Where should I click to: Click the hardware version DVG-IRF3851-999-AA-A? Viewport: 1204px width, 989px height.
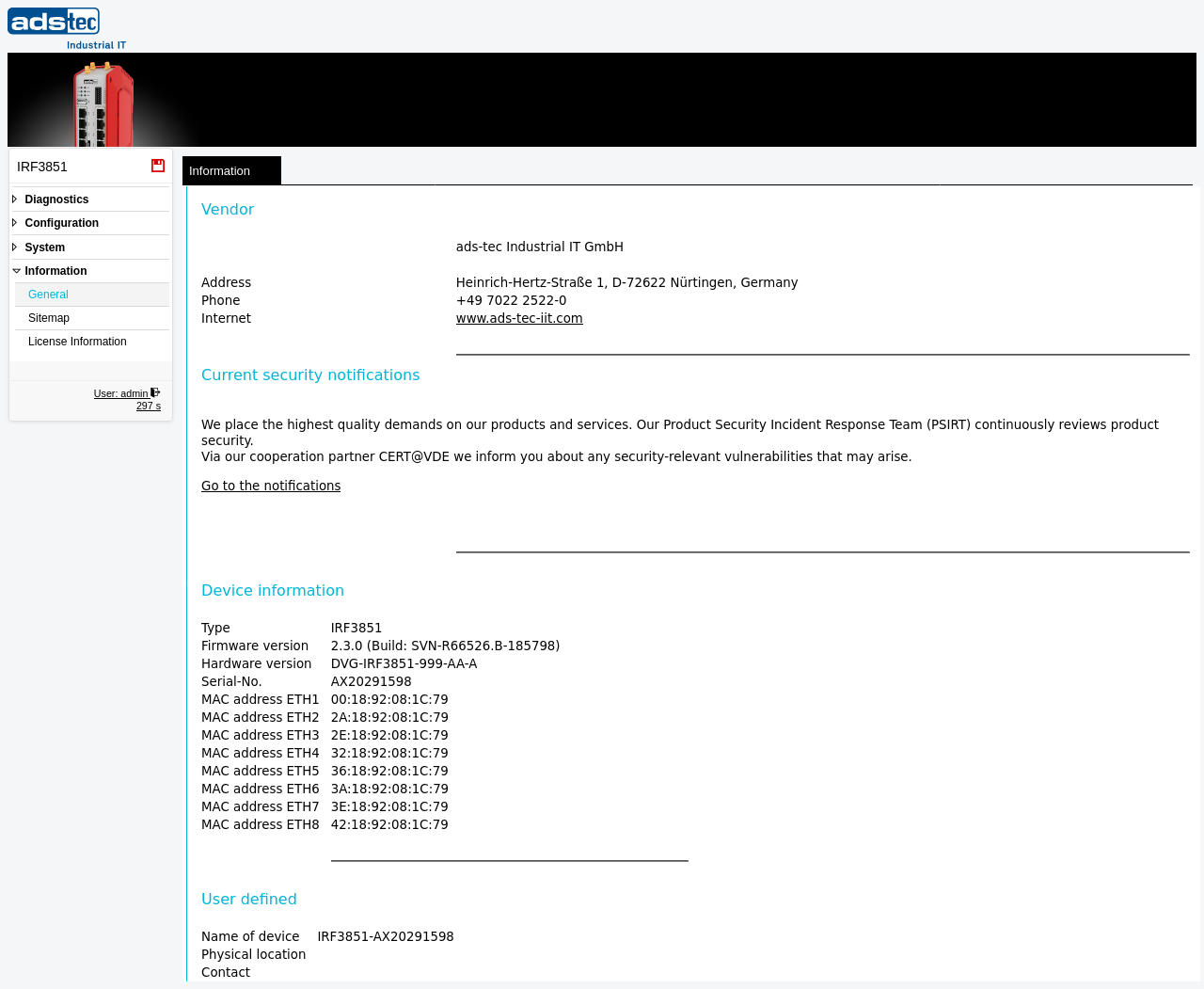pyautogui.click(x=404, y=663)
